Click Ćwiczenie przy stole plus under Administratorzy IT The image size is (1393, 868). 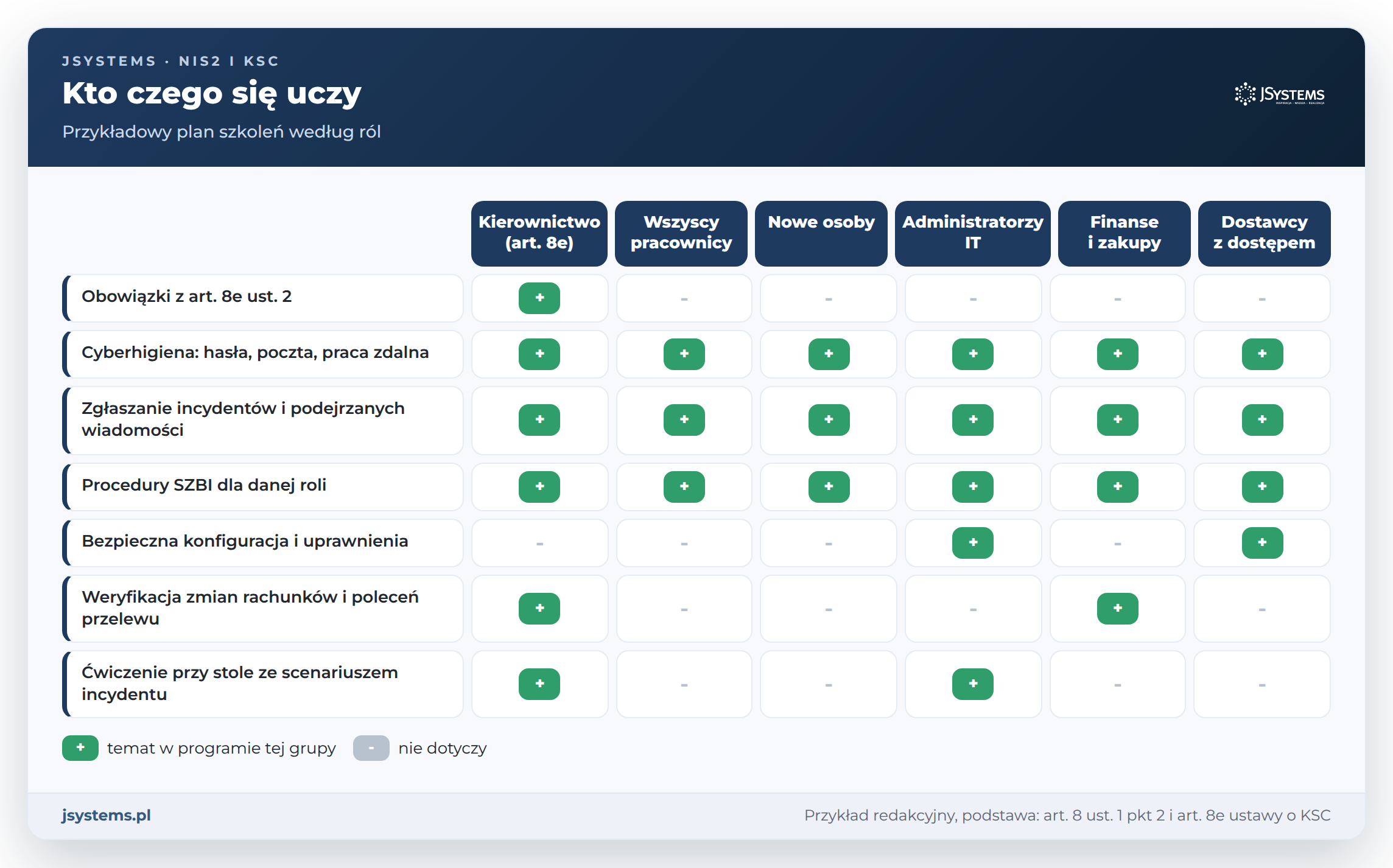point(973,684)
